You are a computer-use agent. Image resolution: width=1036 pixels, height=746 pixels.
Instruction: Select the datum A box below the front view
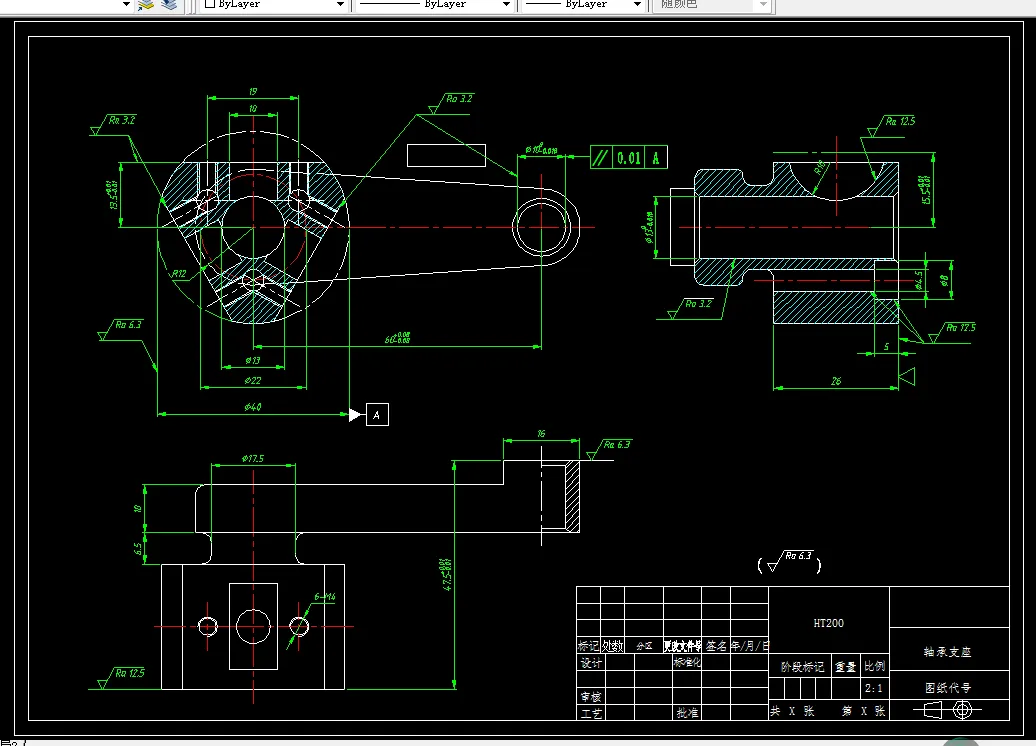click(x=377, y=415)
